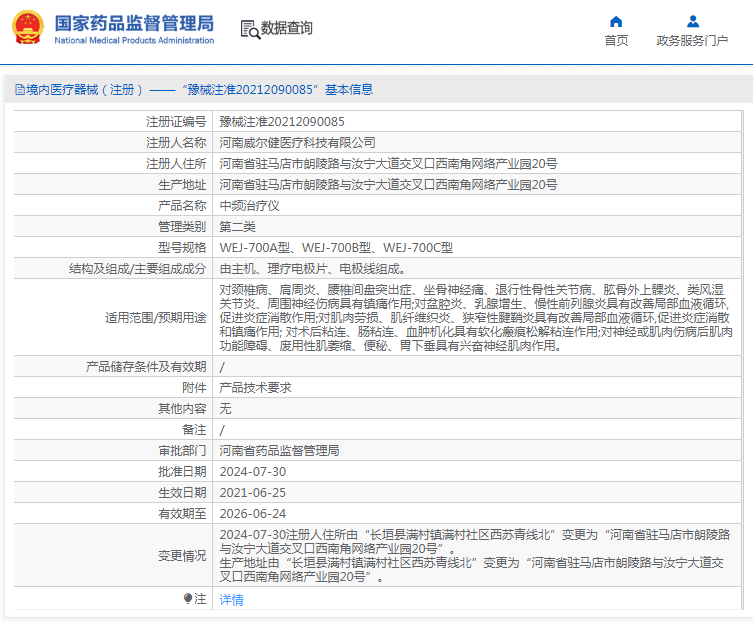Click the 基本信息 heading text

point(349,90)
